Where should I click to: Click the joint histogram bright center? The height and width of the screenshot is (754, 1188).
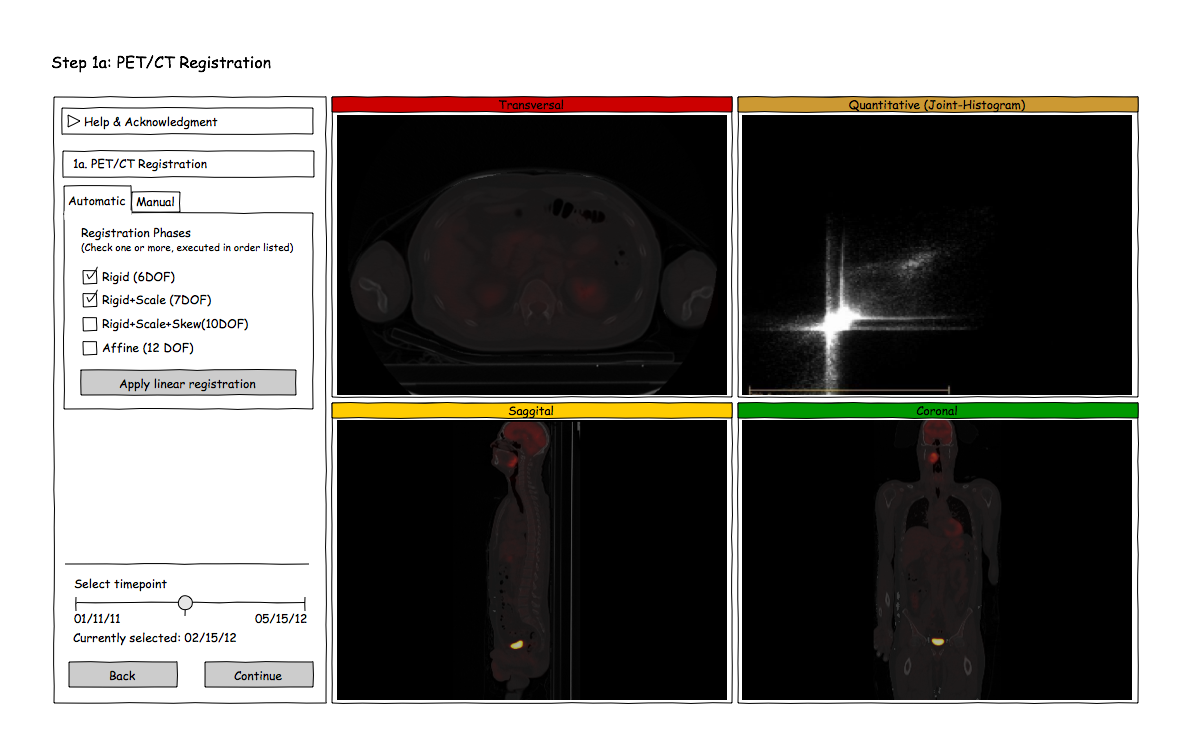838,319
